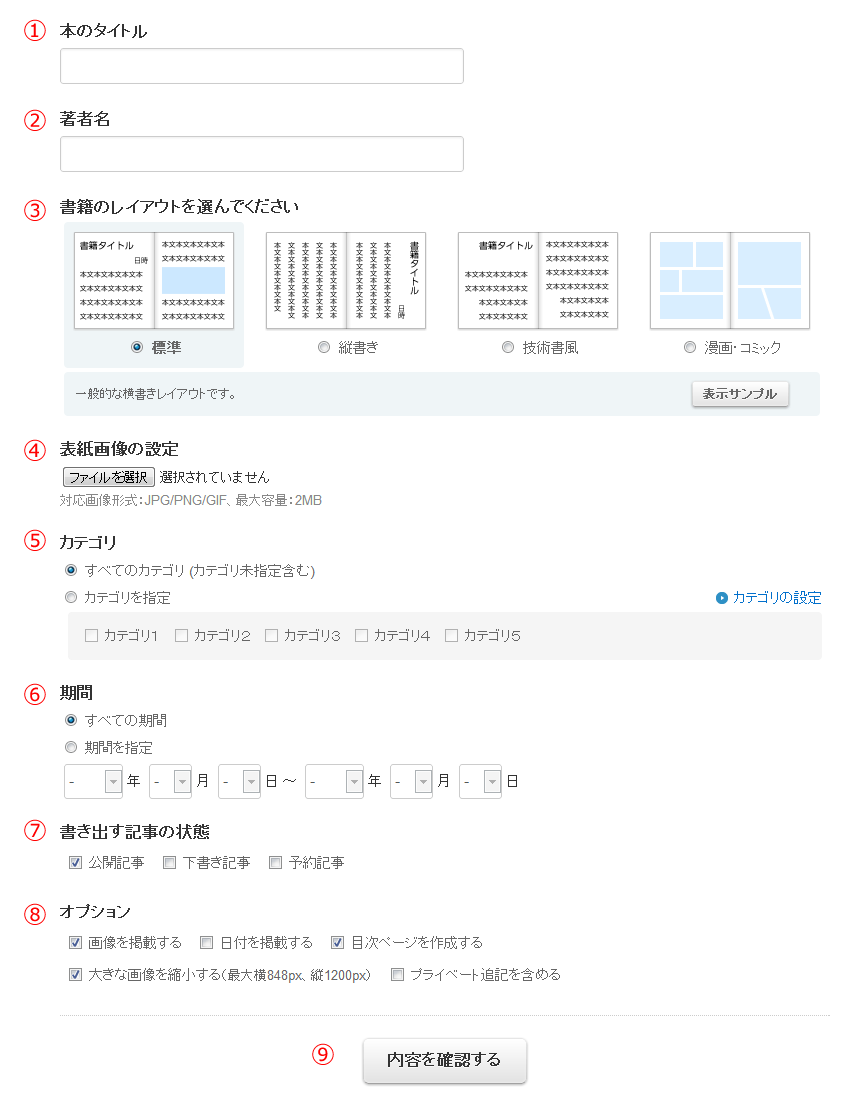Open the end day dropdown
The width and height of the screenshot is (860, 1107).
click(x=480, y=782)
